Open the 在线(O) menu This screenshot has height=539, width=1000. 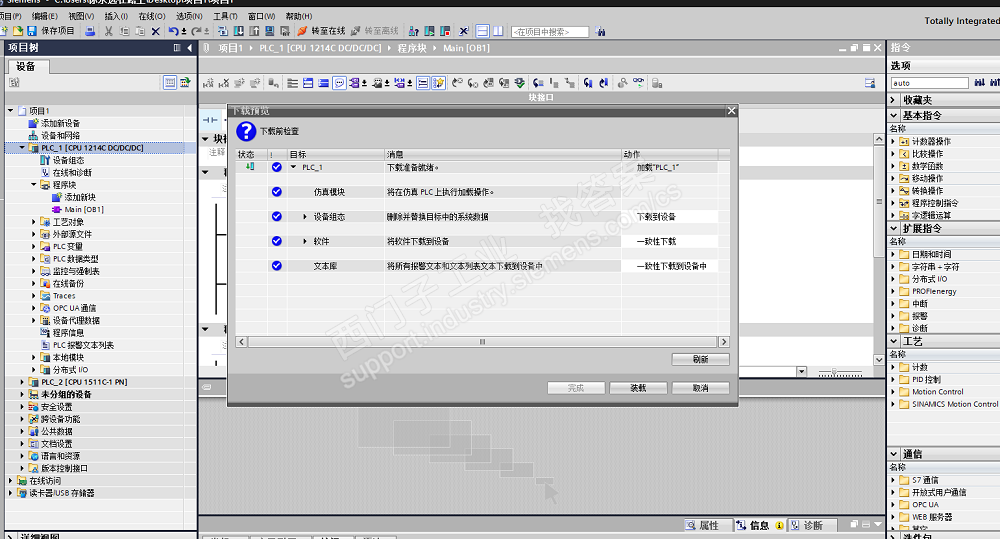152,16
